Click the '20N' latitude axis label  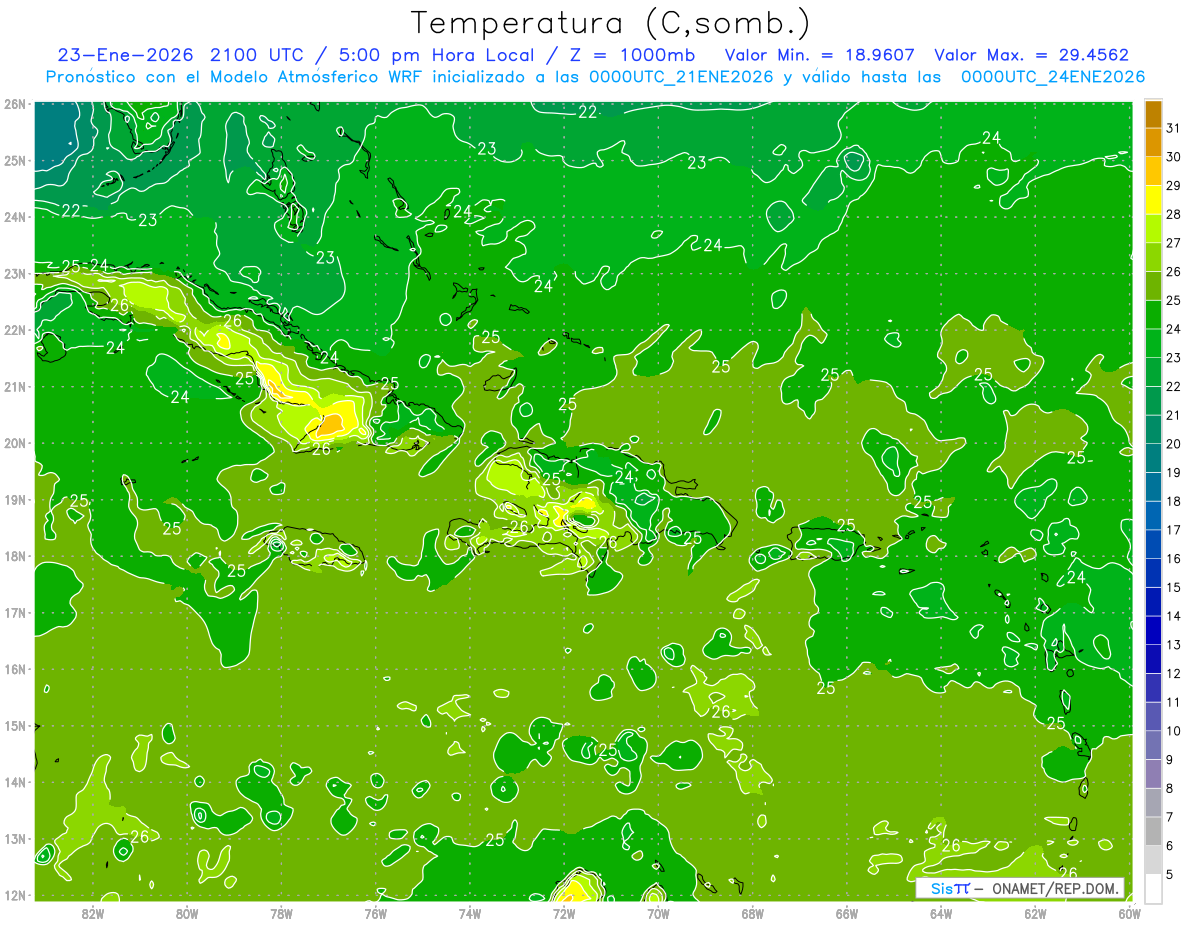(x=15, y=443)
